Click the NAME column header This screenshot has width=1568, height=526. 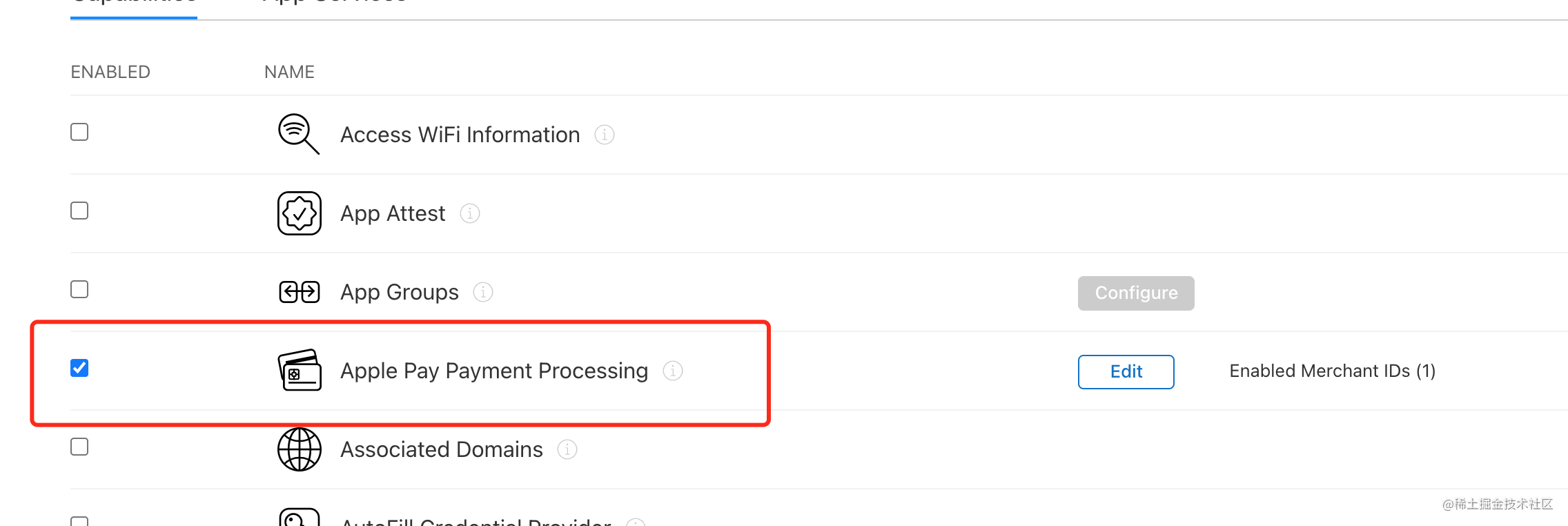click(289, 72)
